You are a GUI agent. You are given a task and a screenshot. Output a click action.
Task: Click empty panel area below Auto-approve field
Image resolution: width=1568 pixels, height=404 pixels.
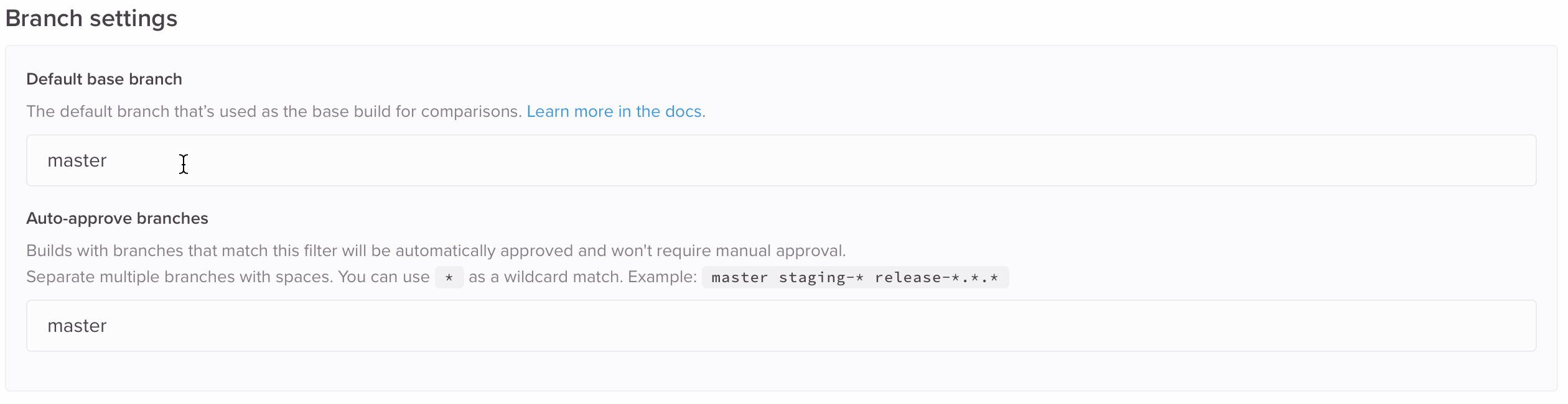pos(781,372)
